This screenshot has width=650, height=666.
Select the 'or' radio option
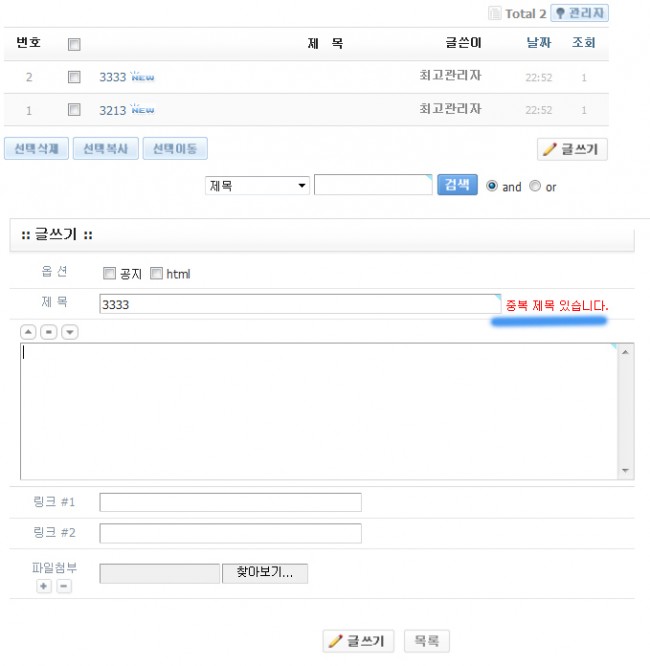point(535,186)
